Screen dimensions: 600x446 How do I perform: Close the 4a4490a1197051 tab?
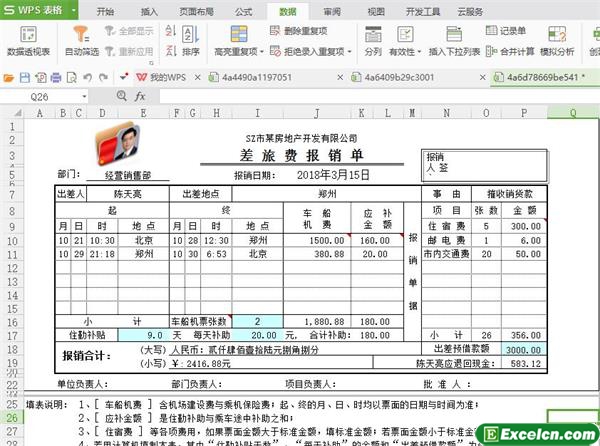(340, 78)
